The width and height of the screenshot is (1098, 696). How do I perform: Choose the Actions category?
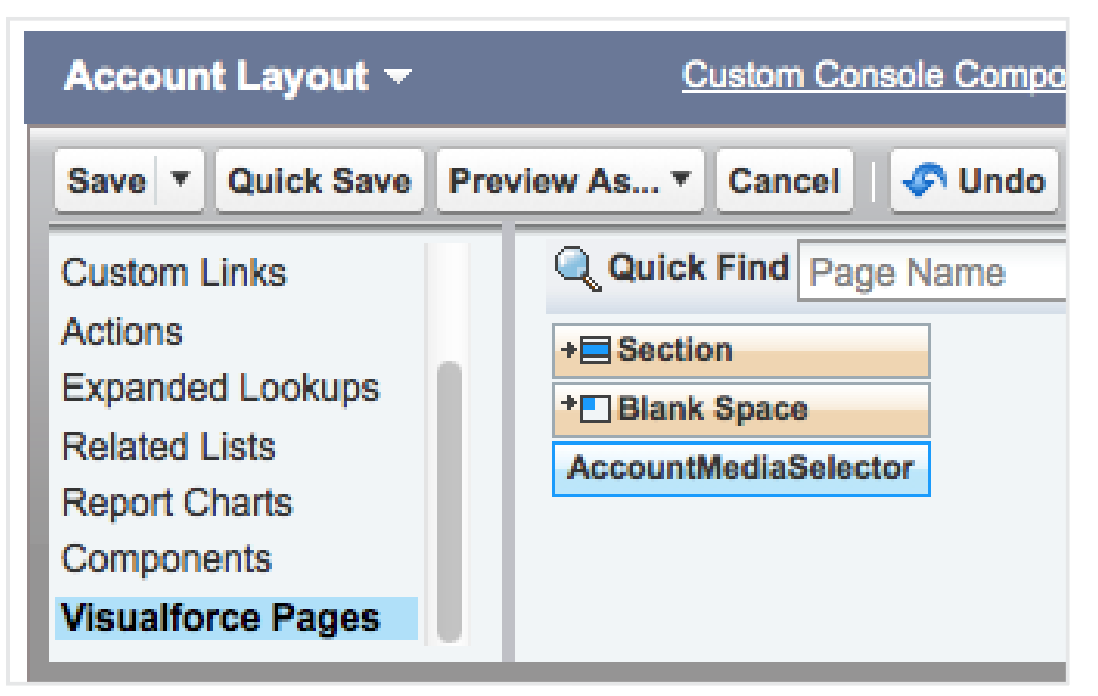[x=122, y=331]
